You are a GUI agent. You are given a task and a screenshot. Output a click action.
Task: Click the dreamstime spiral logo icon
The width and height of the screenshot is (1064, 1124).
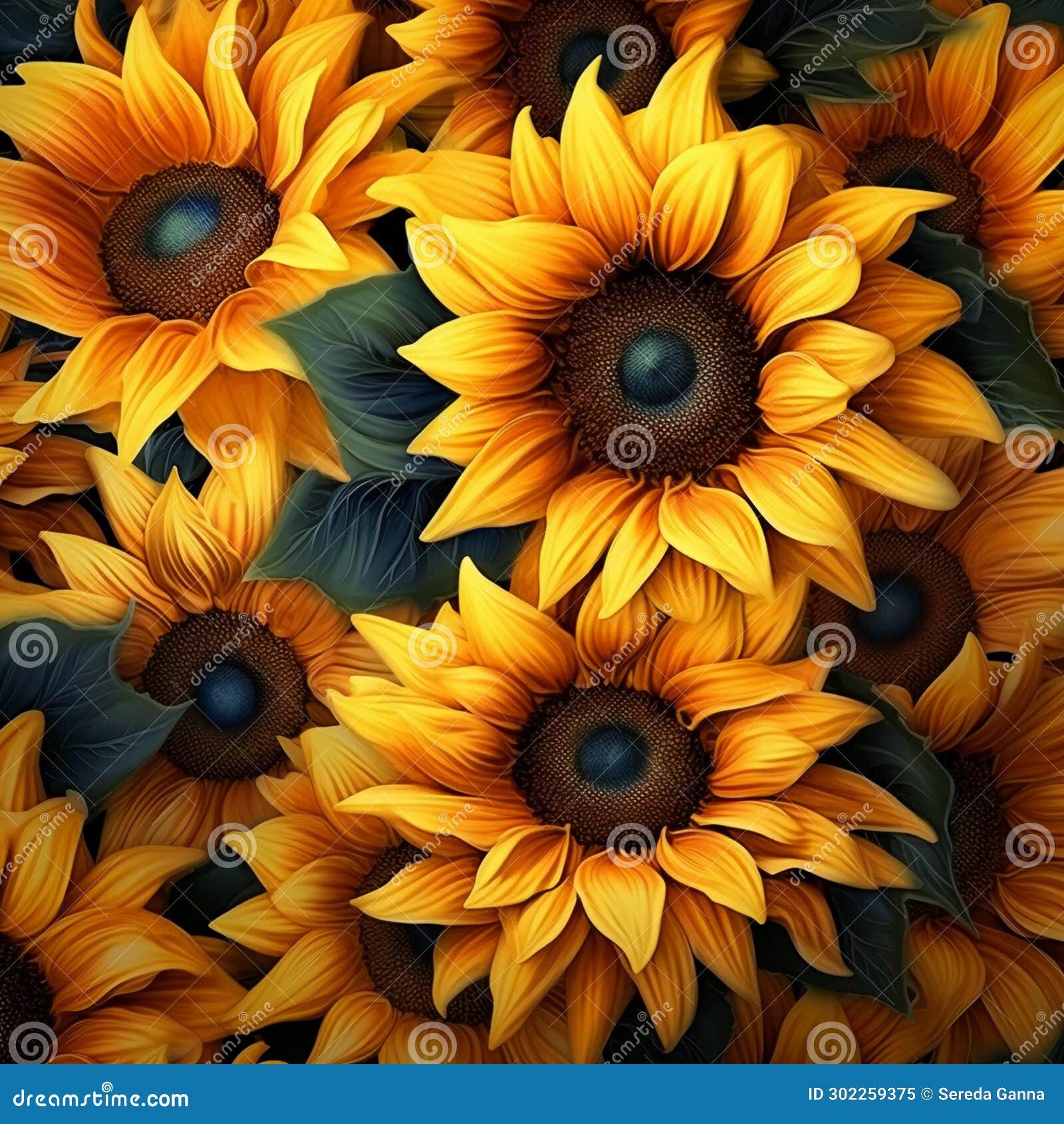tap(106, 1086)
